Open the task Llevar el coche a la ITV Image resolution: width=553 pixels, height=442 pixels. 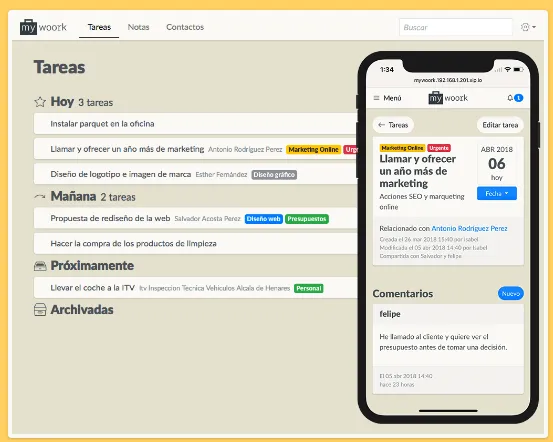pyautogui.click(x=92, y=288)
